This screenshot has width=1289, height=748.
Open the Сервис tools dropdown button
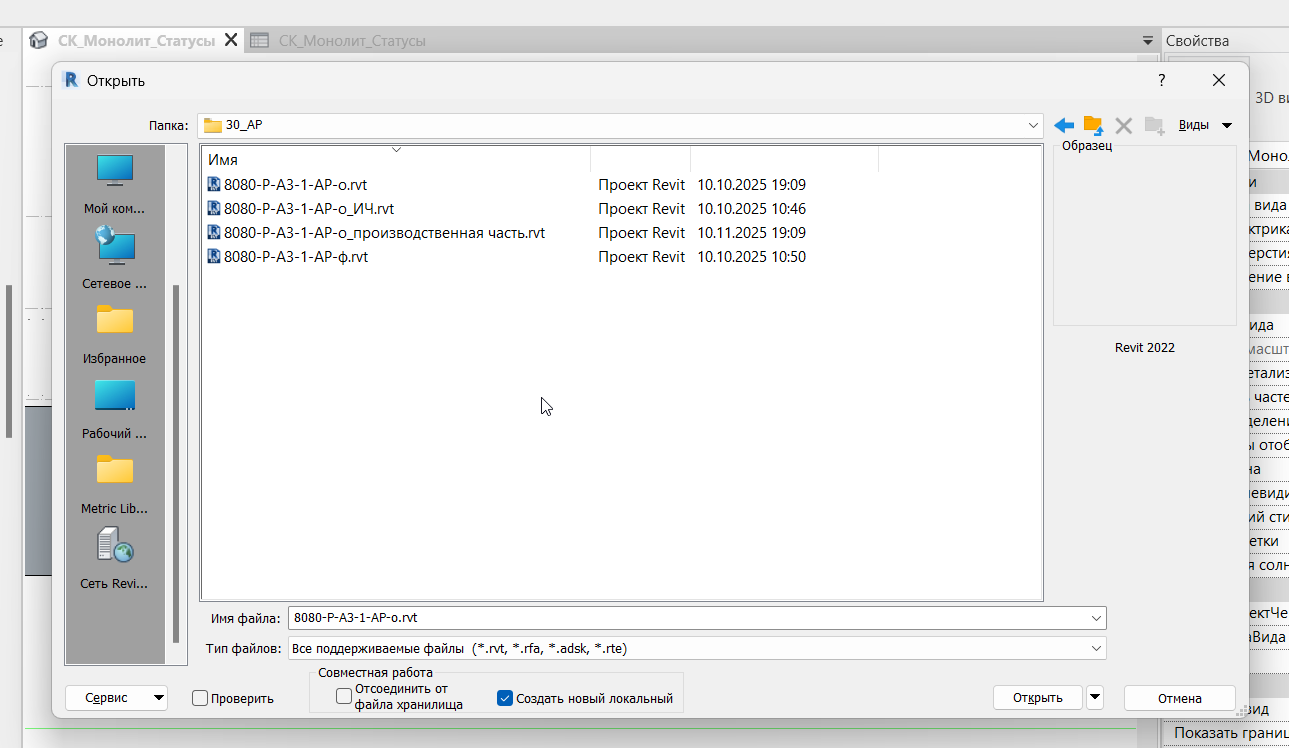pos(116,698)
